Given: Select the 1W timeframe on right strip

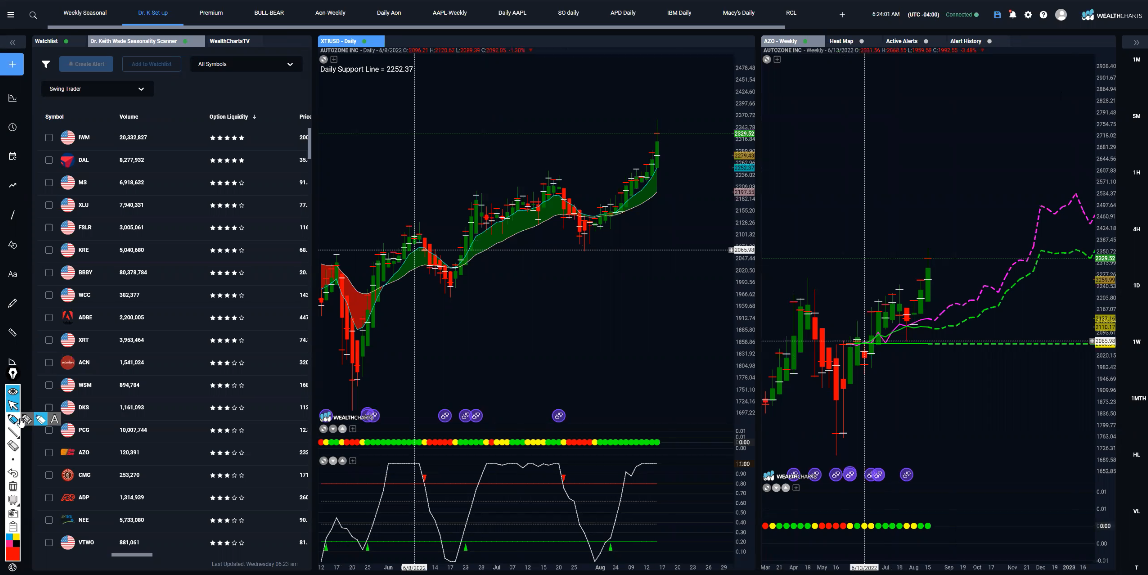Looking at the screenshot, I should [x=1136, y=342].
